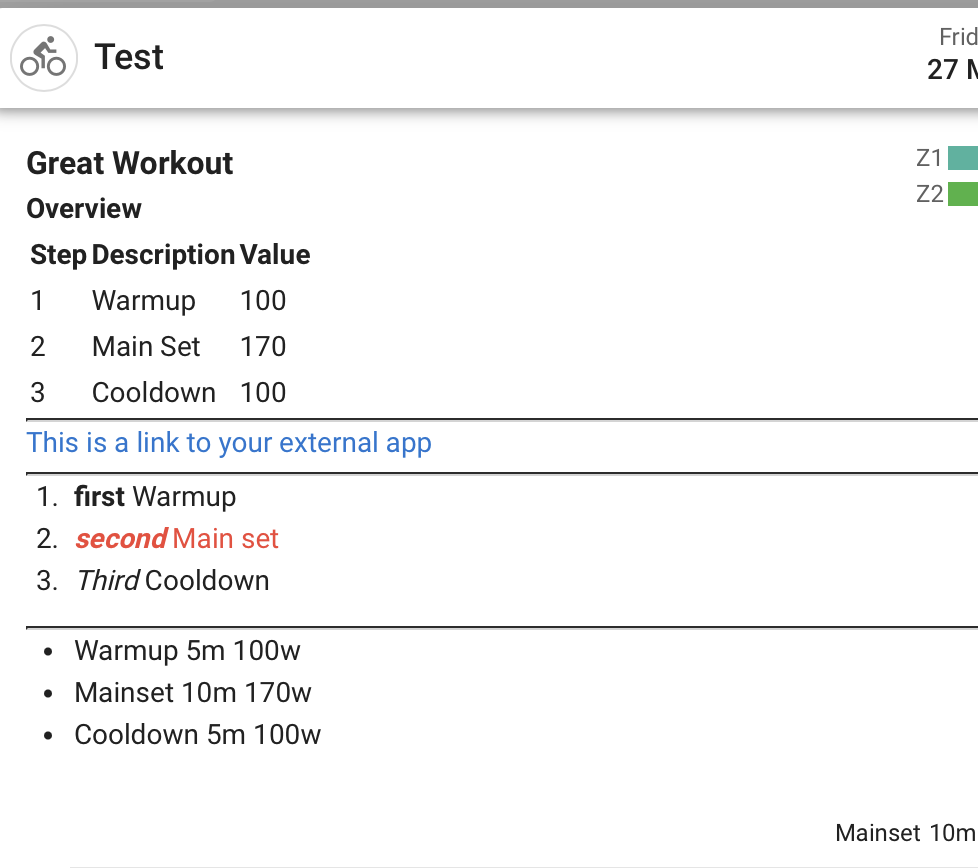The image size is (978, 868).
Task: Click the Value column header
Action: [275, 255]
